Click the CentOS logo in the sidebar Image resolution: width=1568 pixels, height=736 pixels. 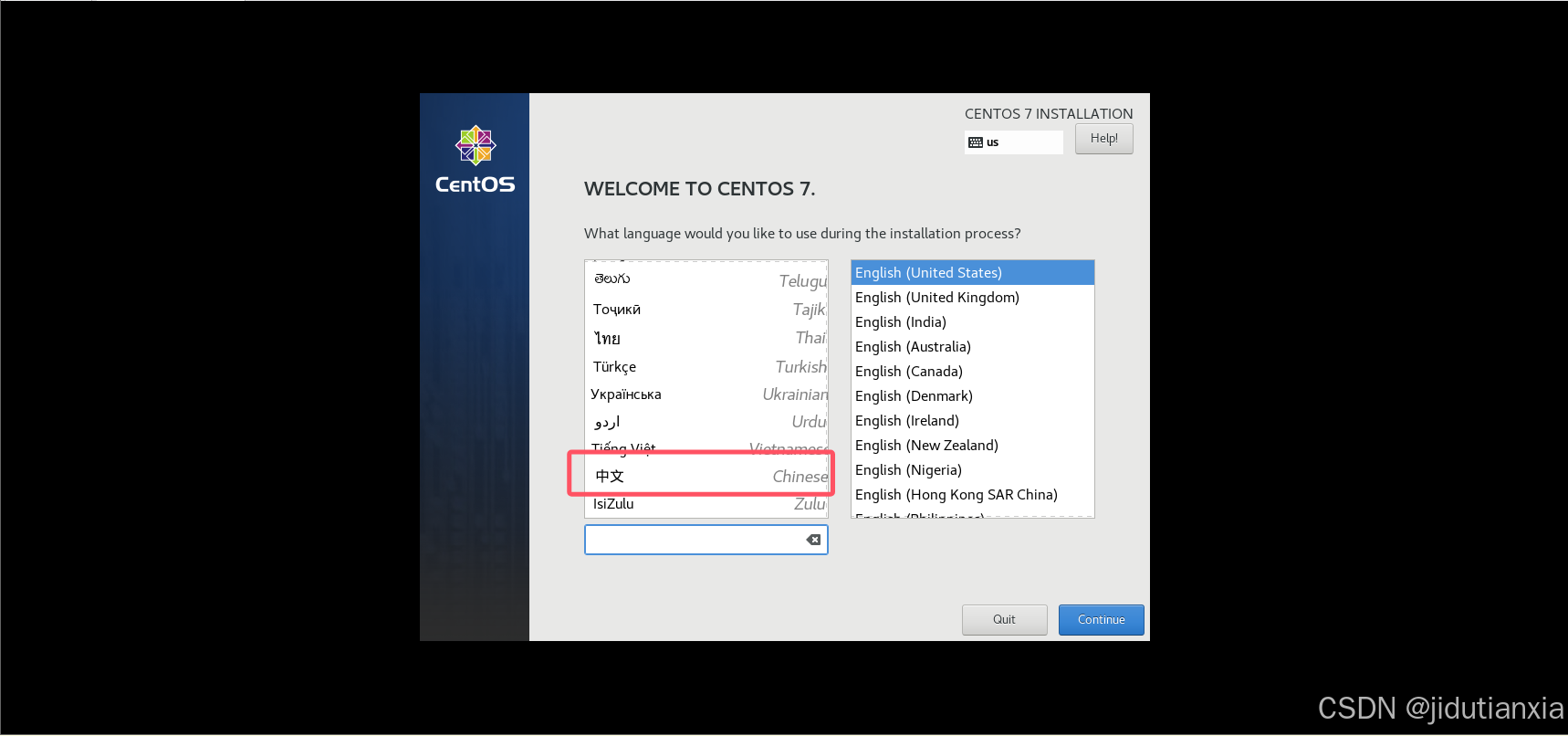475,160
